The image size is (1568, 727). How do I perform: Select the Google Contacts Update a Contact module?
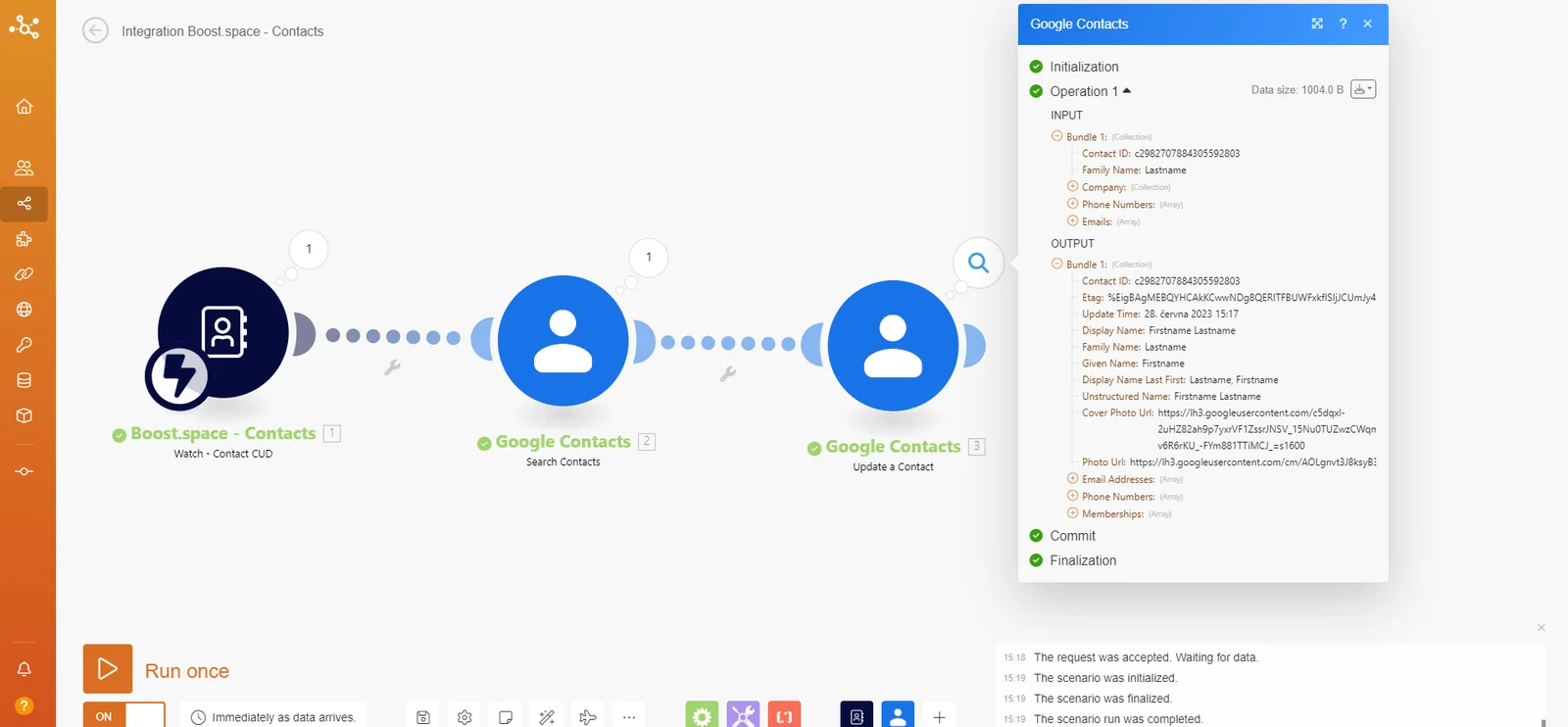(x=893, y=346)
